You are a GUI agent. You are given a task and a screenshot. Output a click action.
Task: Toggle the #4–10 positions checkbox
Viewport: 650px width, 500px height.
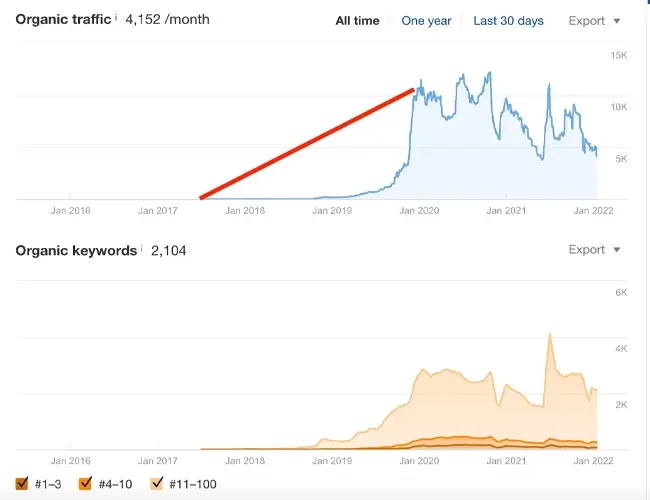[x=85, y=484]
